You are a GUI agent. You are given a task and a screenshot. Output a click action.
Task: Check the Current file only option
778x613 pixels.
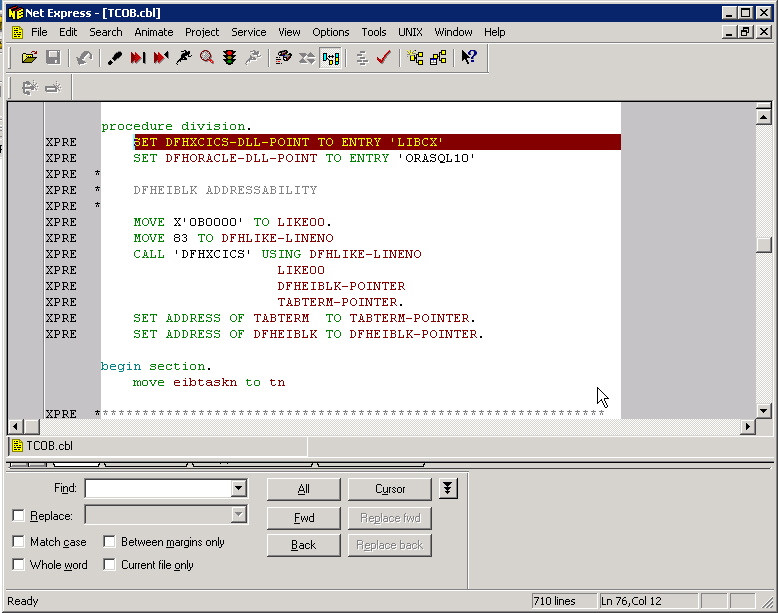(x=110, y=565)
